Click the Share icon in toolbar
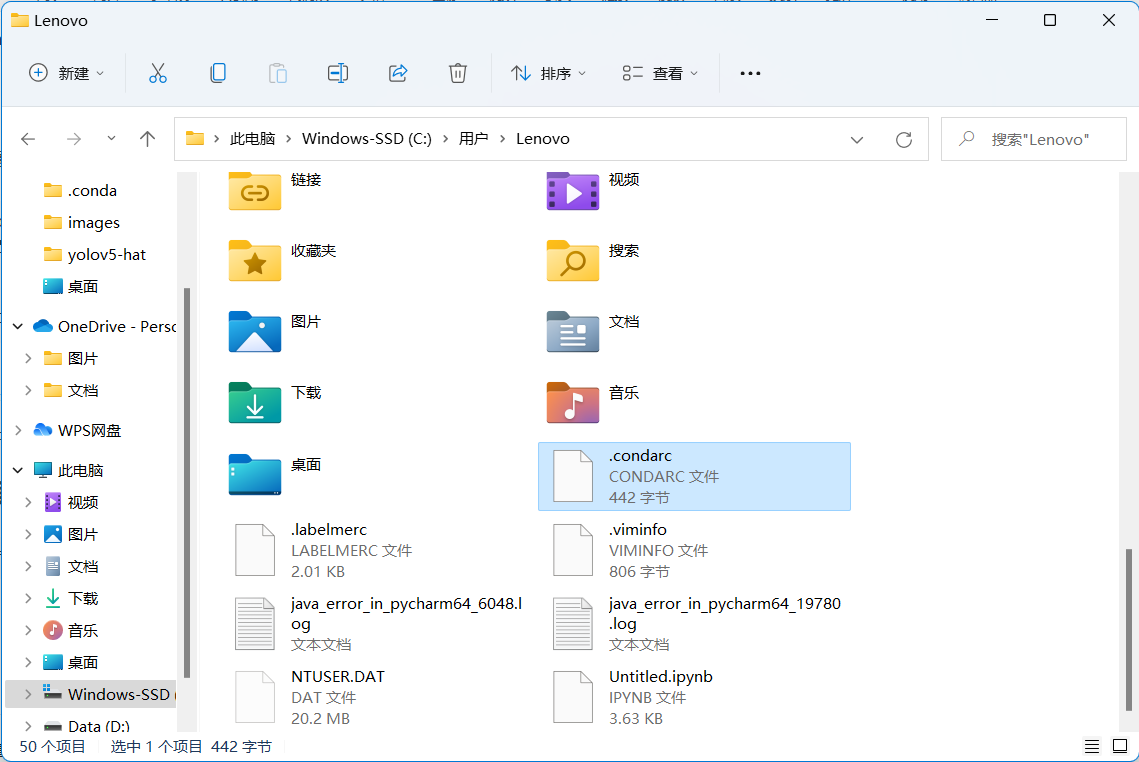 click(398, 73)
